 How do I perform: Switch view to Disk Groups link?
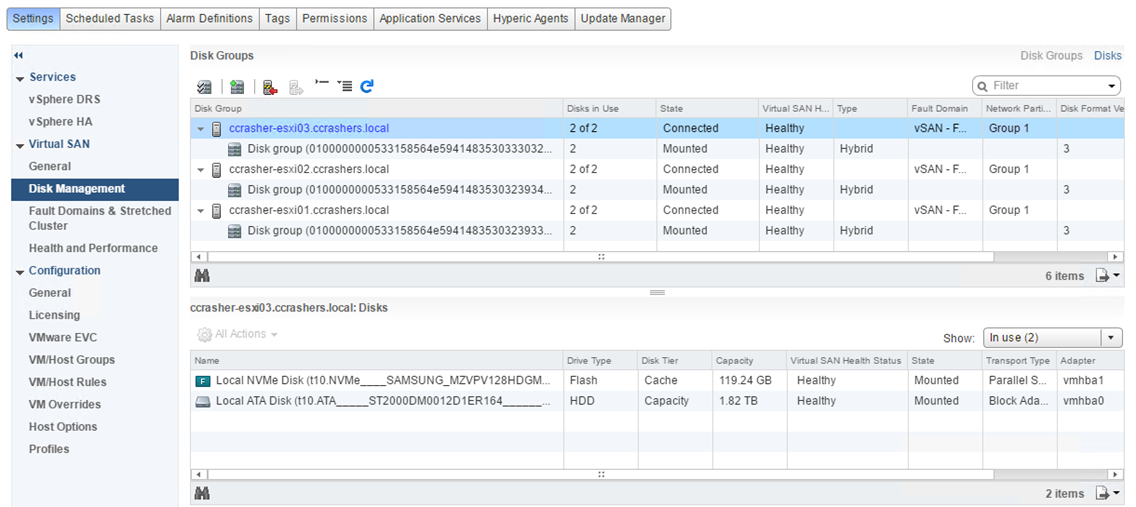(1051, 56)
